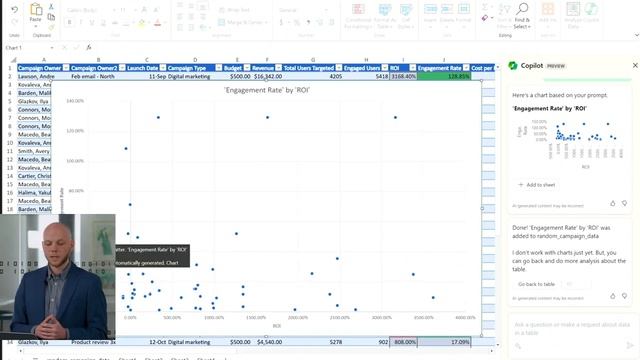Close the Copilot pane
Screen dimensions: 640x360
(x=635, y=65)
